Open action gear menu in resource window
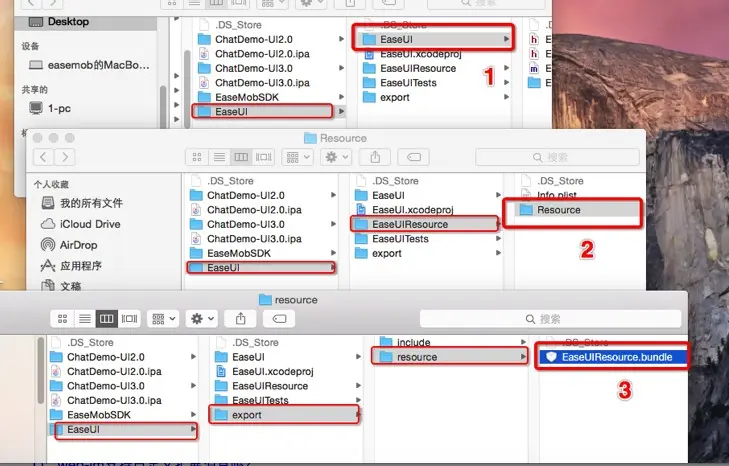729x466 pixels. click(x=202, y=319)
